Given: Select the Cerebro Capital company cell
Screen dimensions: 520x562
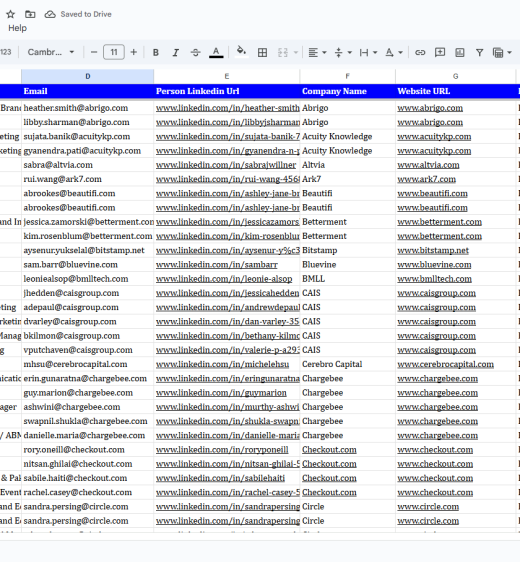Looking at the screenshot, I should pos(347,364).
